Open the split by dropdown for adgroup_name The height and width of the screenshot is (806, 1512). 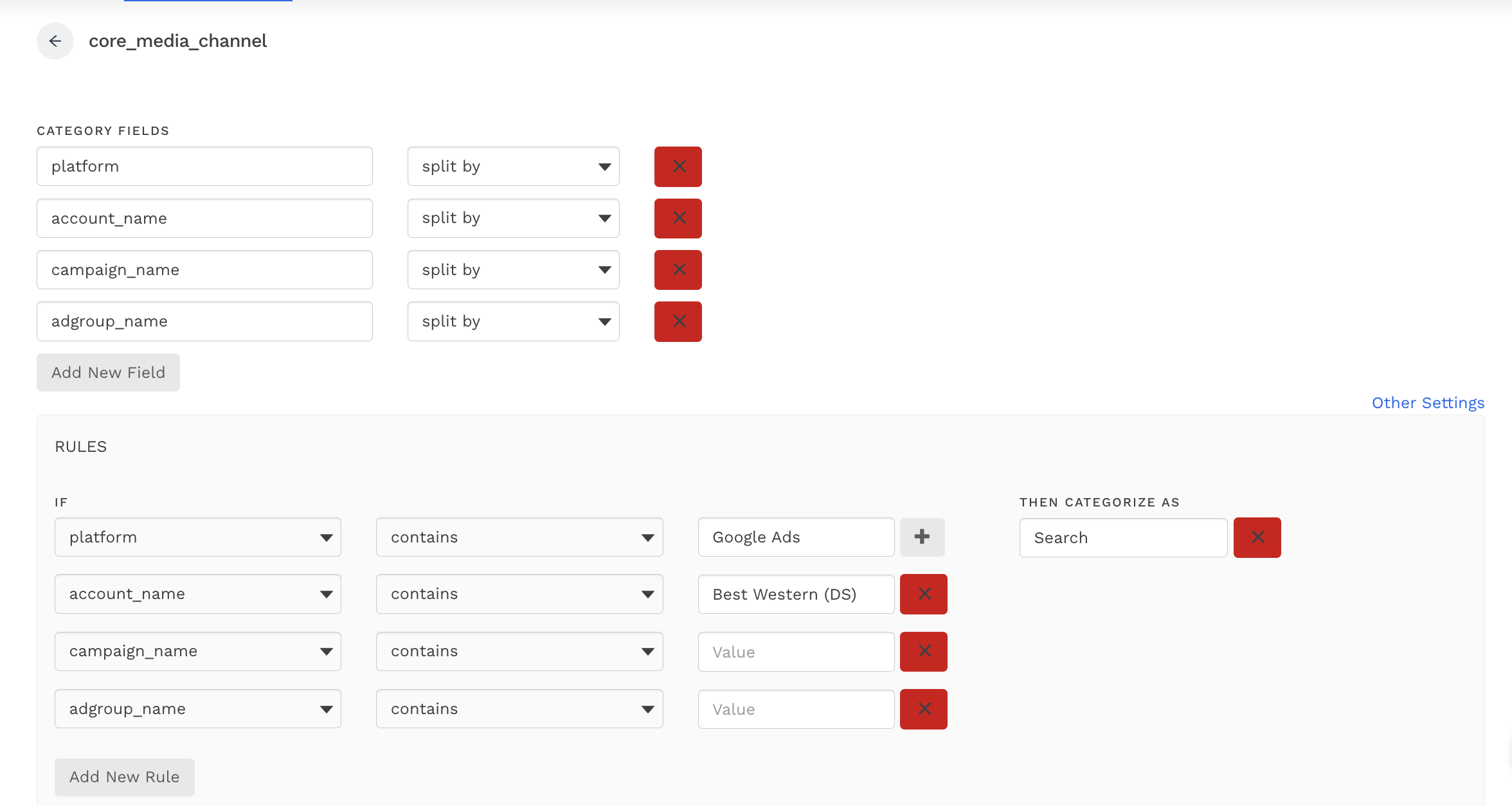pos(513,321)
